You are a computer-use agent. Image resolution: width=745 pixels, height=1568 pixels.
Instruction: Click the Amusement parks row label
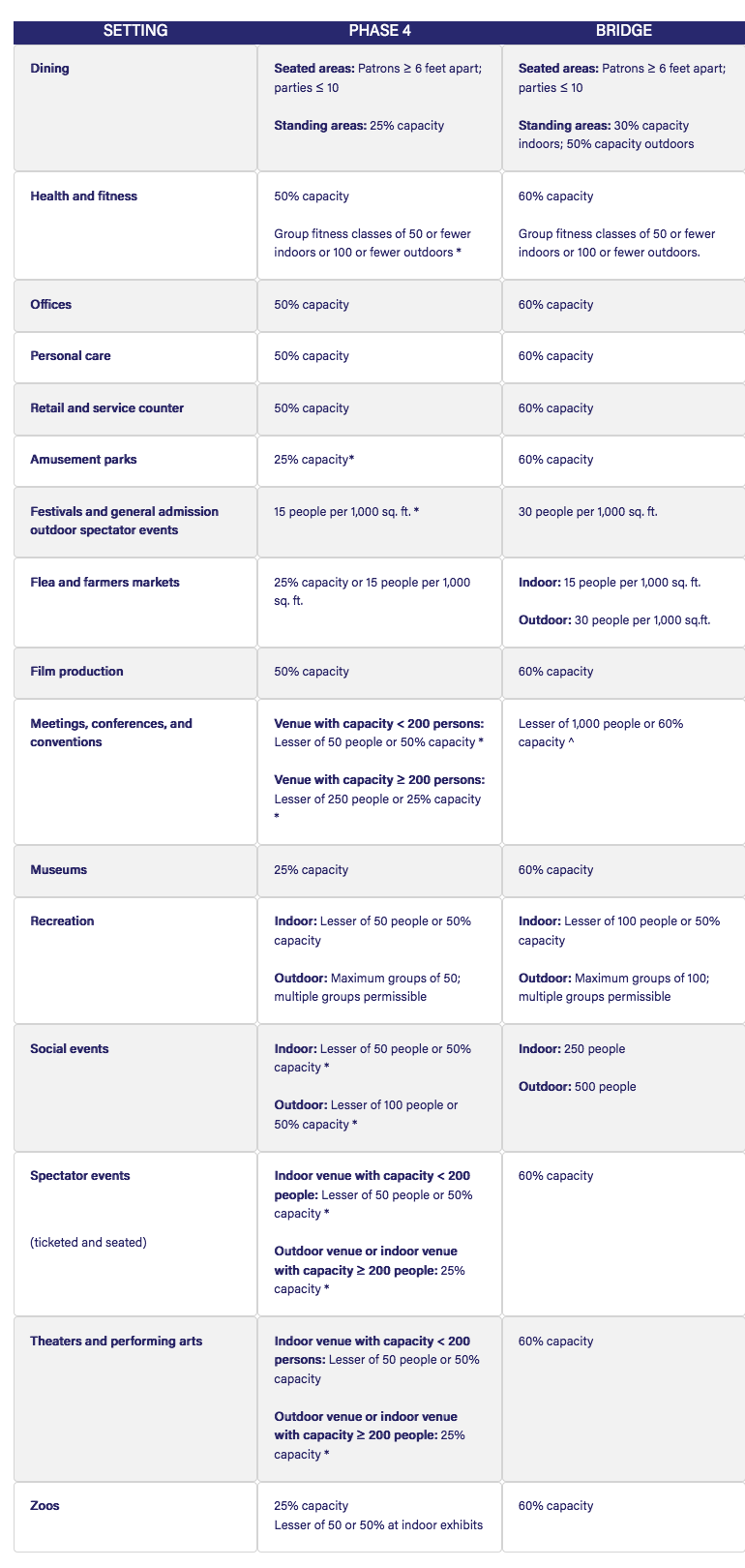(x=83, y=460)
